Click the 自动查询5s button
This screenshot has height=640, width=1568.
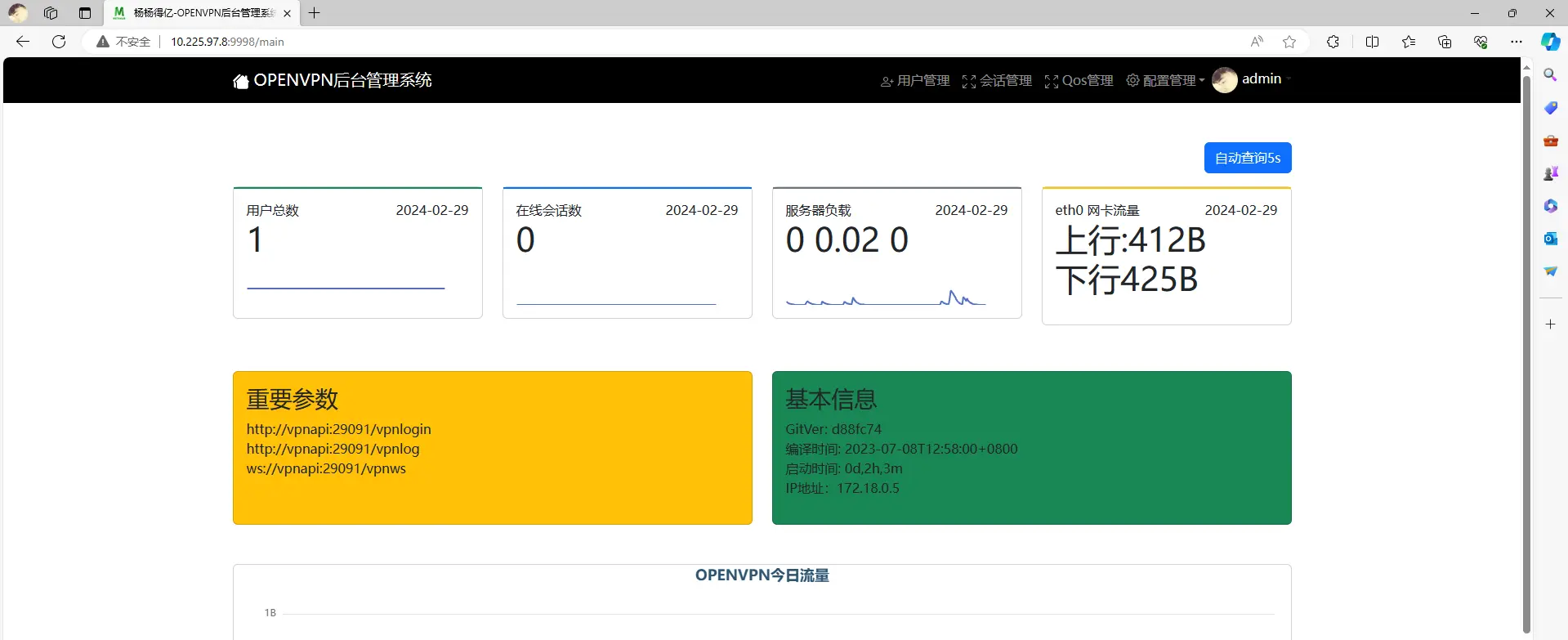pos(1248,158)
